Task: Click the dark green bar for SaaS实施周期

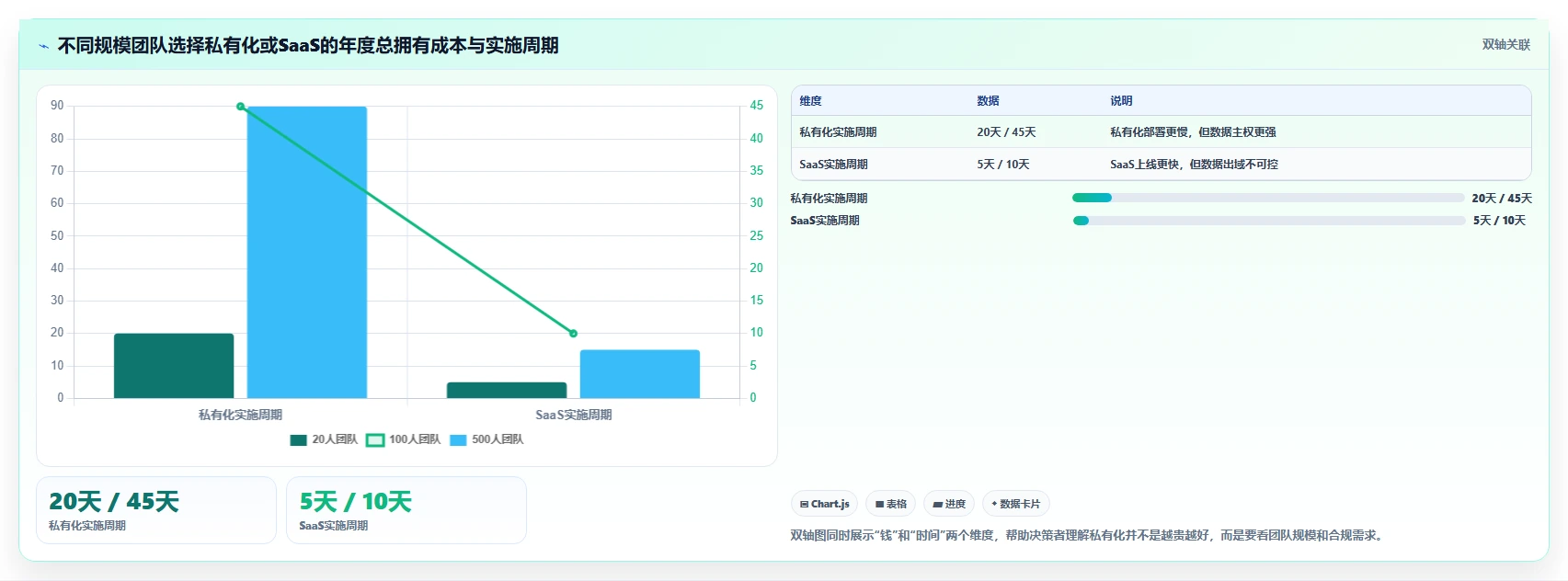Action: coord(507,390)
